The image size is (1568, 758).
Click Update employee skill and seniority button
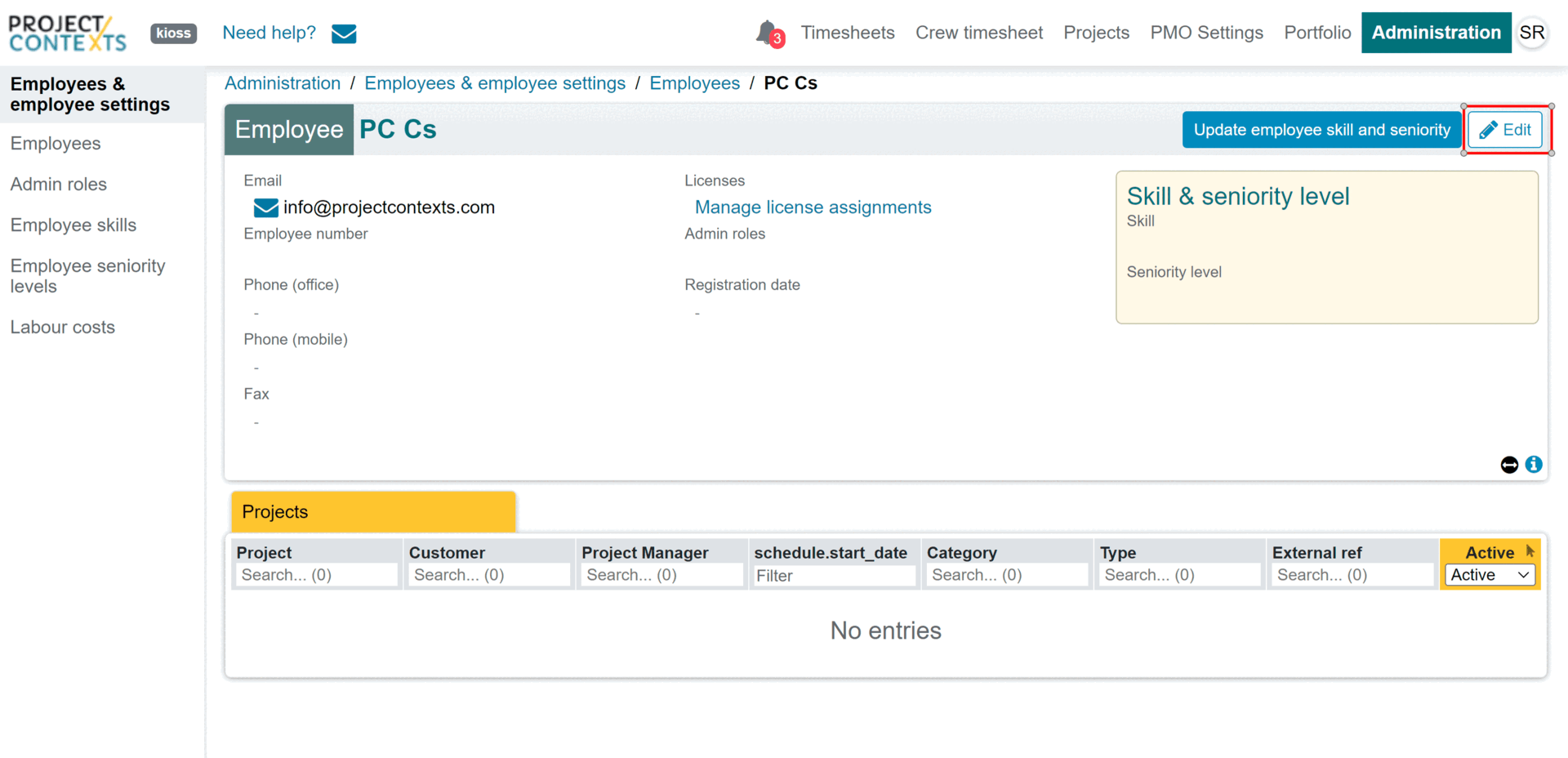point(1321,130)
